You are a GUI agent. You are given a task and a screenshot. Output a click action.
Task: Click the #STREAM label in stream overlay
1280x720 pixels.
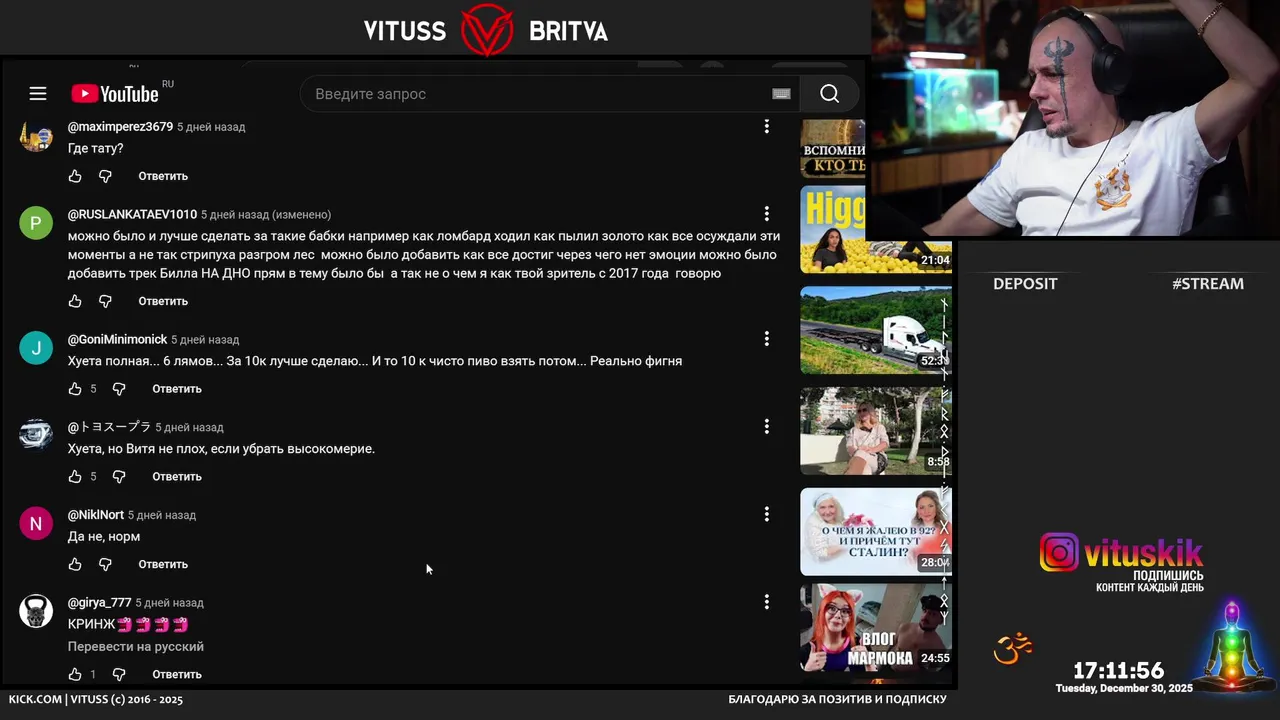pos(1208,284)
